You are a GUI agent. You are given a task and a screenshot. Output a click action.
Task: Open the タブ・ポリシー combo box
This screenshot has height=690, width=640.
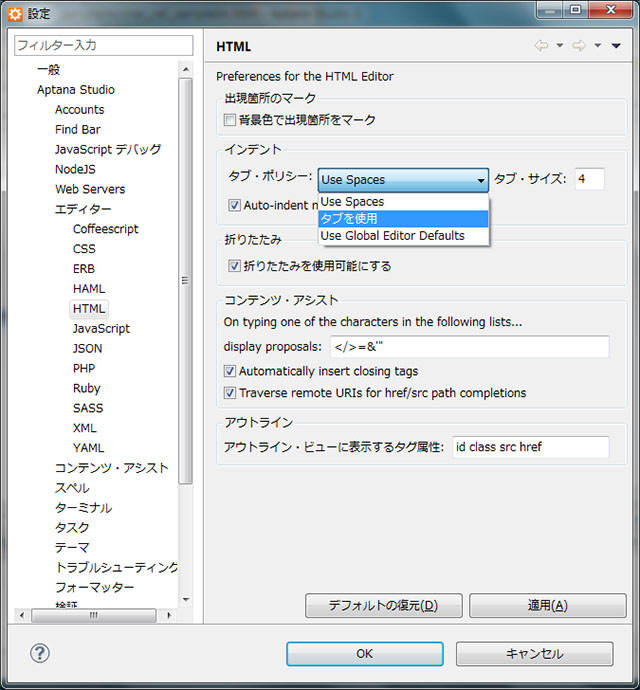[x=403, y=180]
